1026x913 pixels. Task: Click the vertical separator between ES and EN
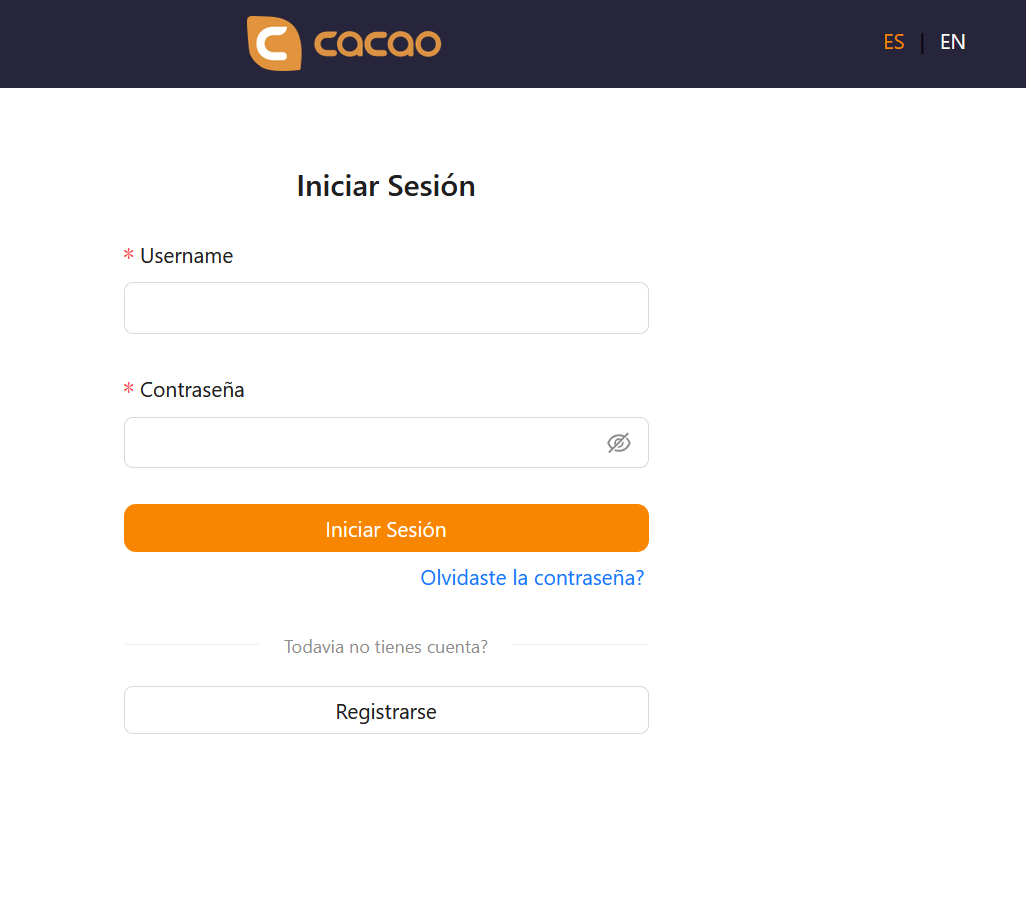click(922, 43)
